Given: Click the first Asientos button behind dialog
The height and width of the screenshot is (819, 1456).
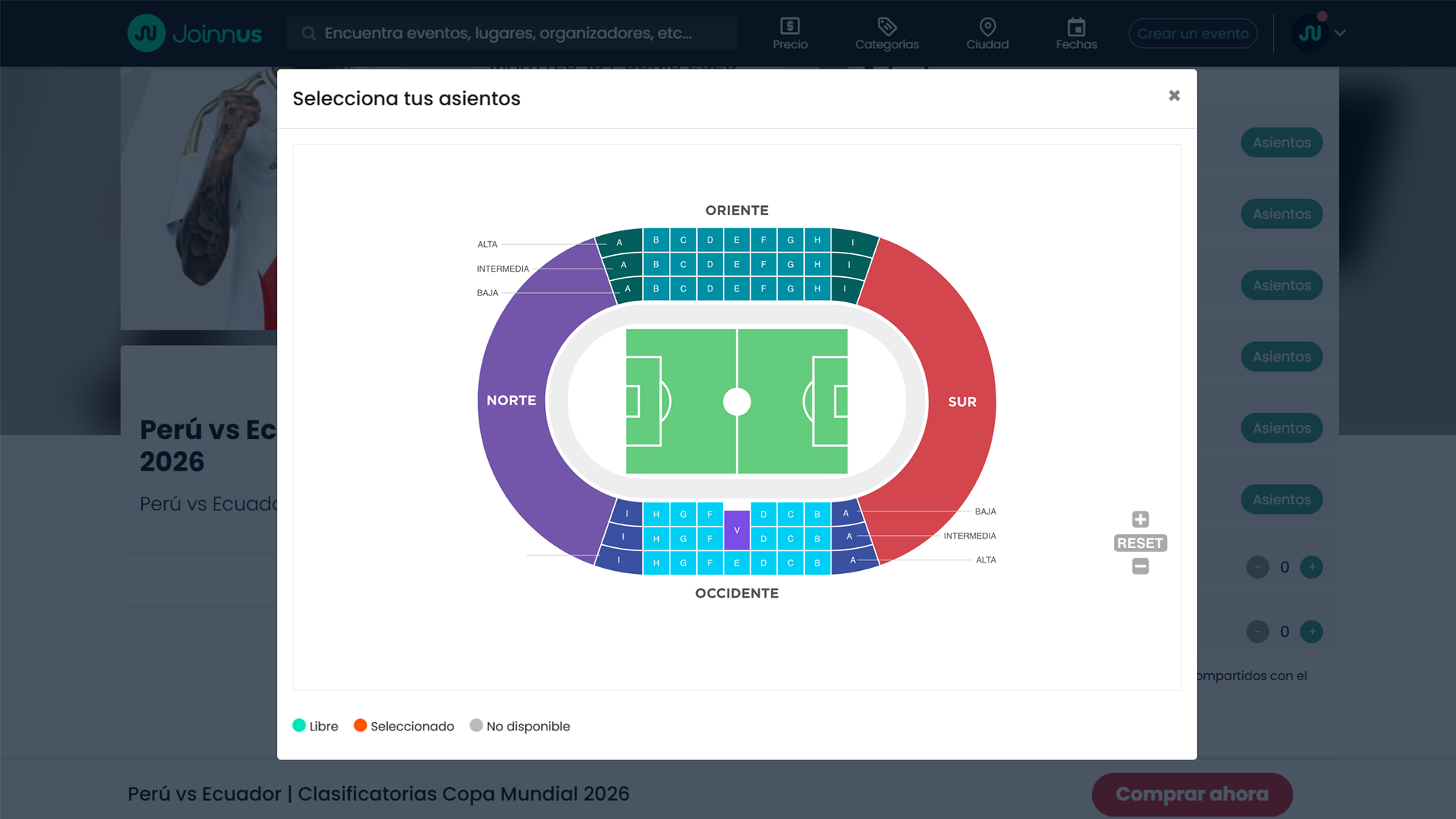Looking at the screenshot, I should [x=1281, y=143].
